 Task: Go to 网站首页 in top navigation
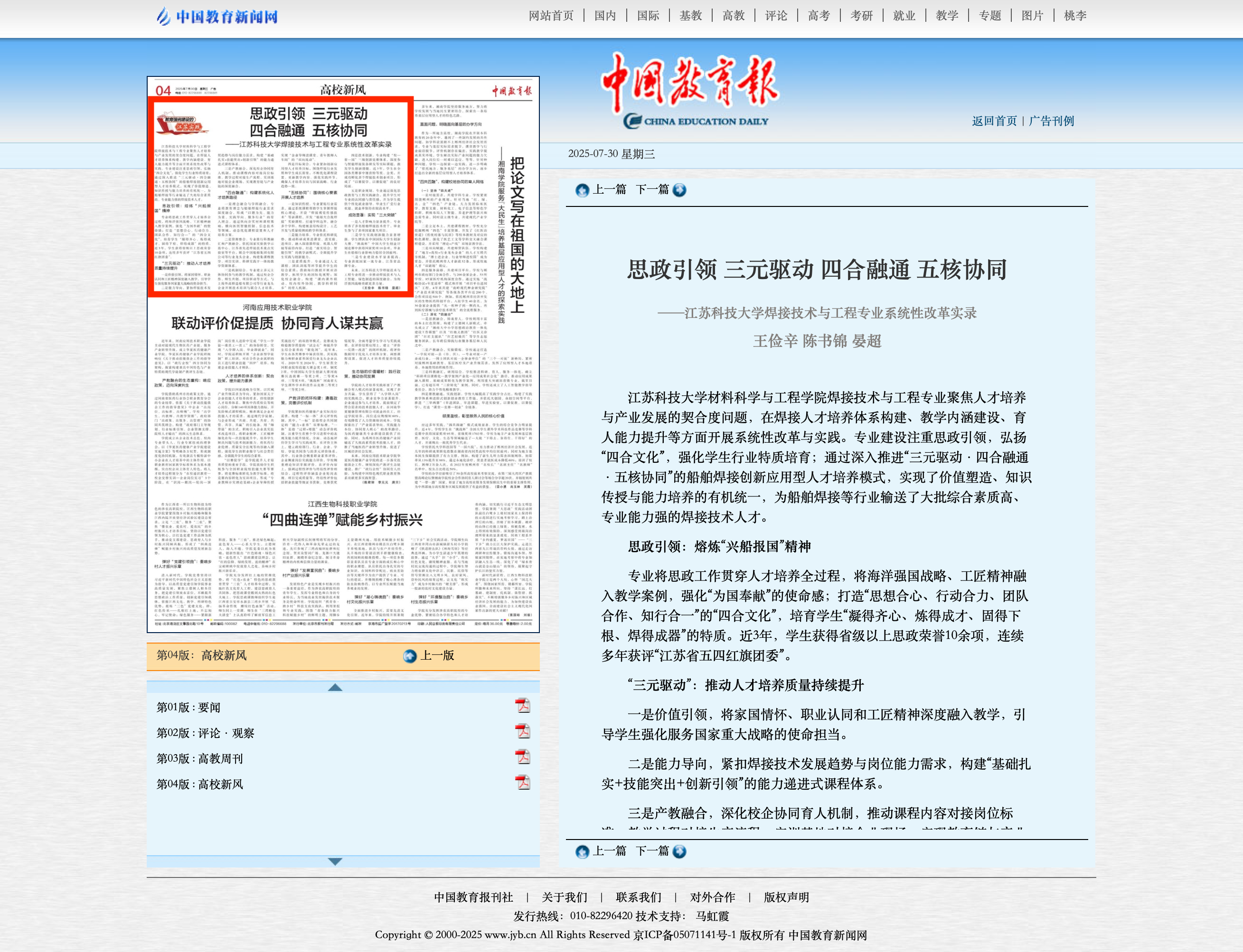551,16
